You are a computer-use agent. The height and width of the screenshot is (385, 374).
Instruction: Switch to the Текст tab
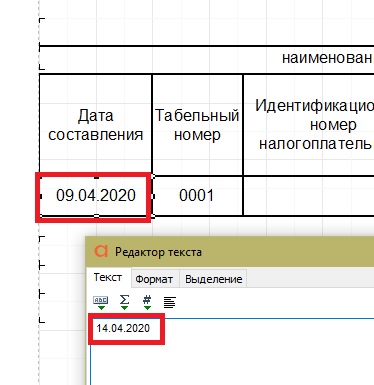click(108, 277)
